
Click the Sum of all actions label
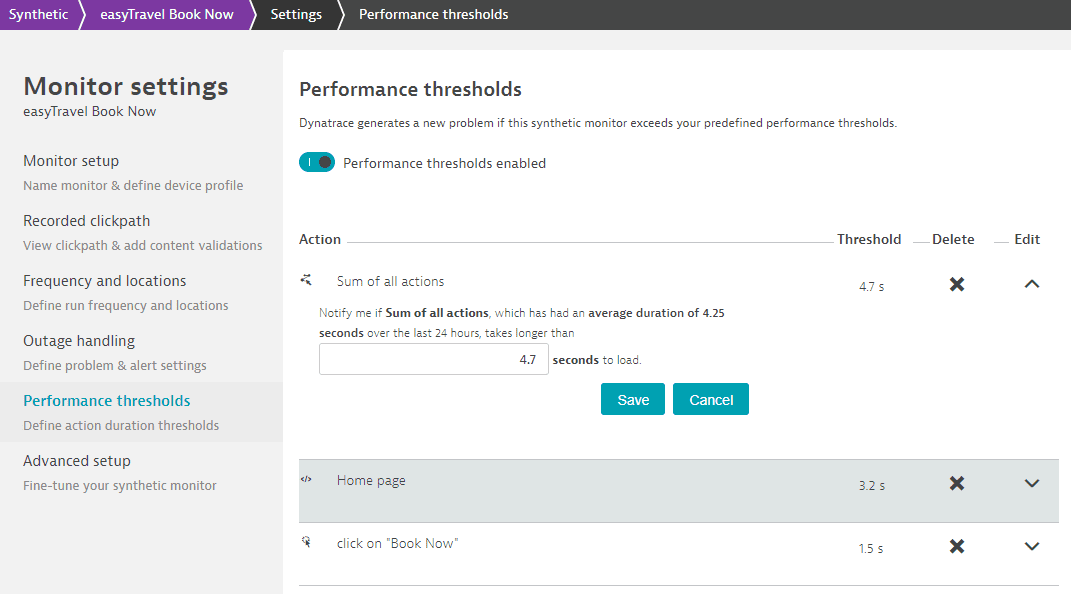pyautogui.click(x=390, y=281)
